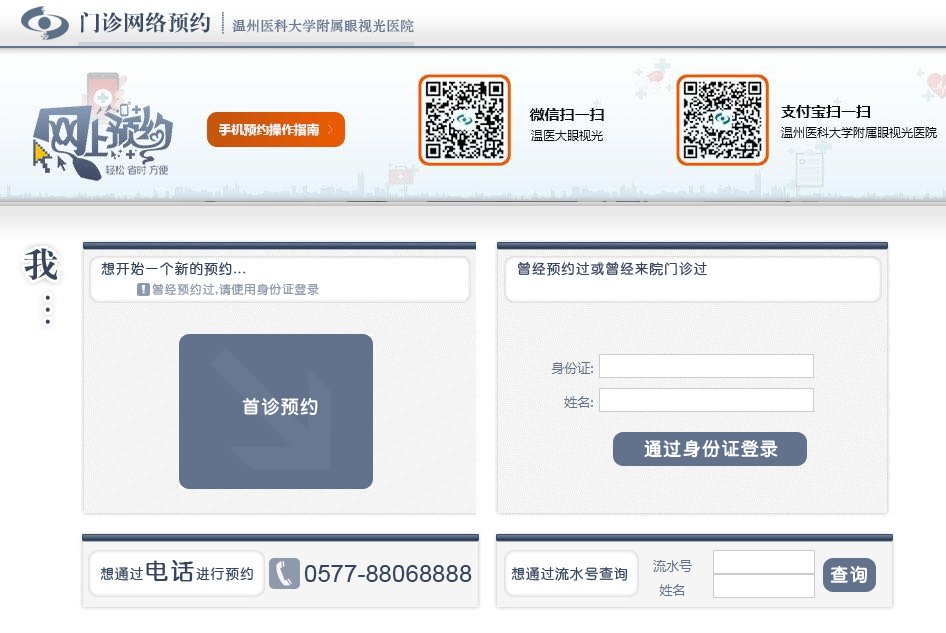Click the 门诊网络预约 page title
This screenshot has width=946, height=633.
click(144, 23)
